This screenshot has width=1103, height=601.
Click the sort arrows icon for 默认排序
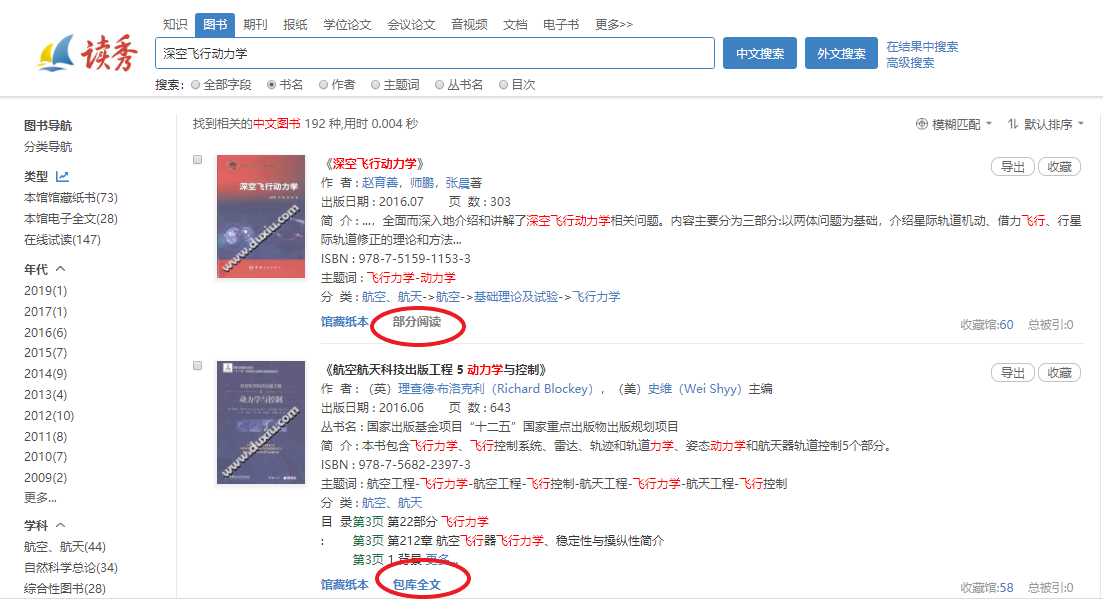pyautogui.click(x=1013, y=124)
